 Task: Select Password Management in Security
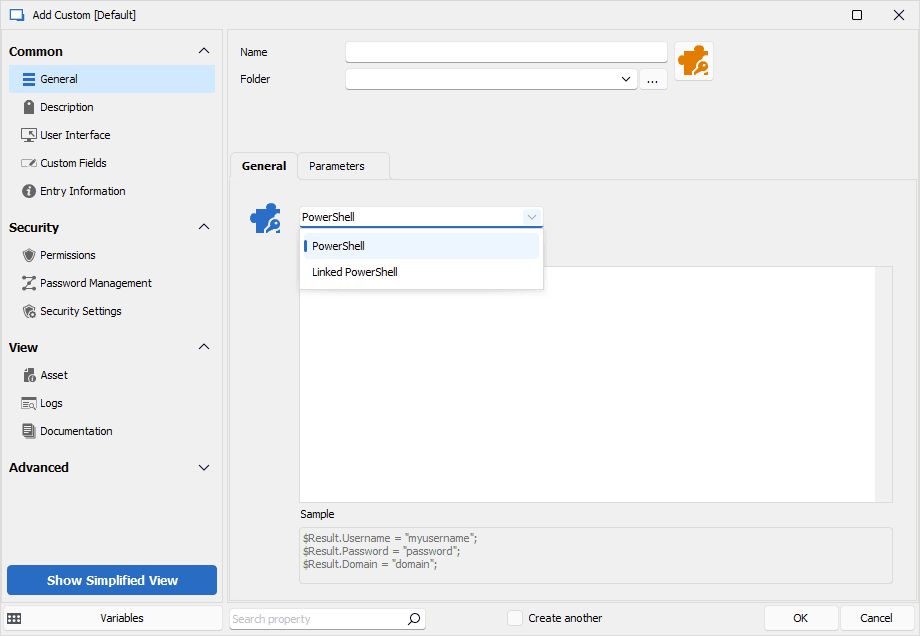[95, 283]
